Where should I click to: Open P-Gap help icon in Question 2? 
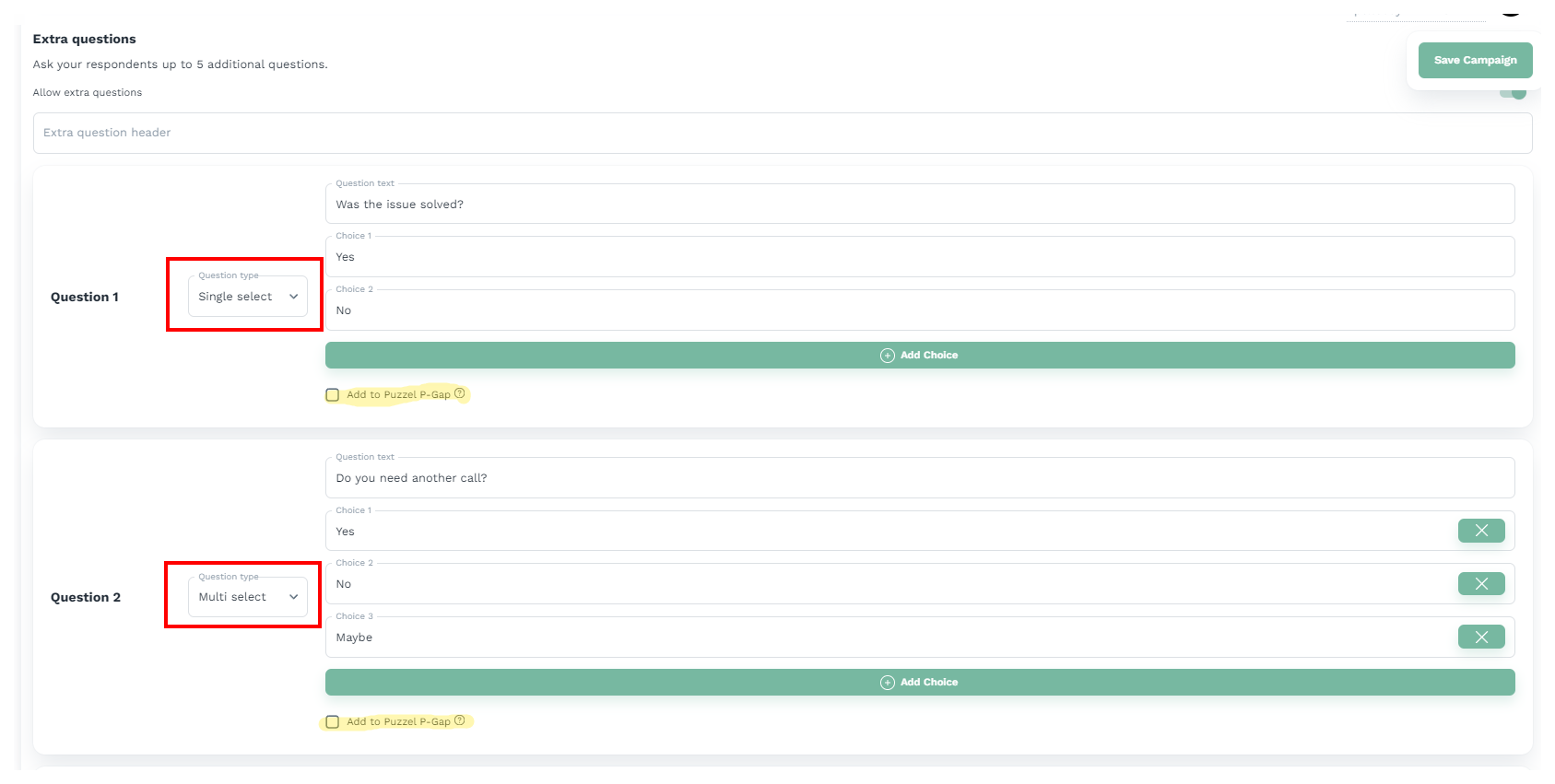pos(460,720)
